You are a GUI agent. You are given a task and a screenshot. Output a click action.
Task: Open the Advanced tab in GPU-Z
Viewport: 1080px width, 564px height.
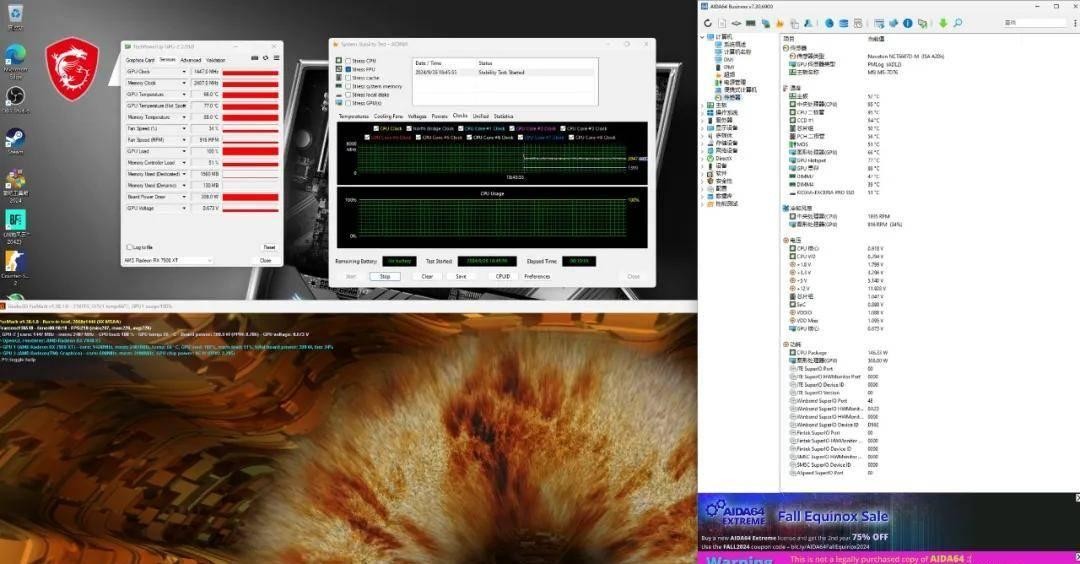pyautogui.click(x=191, y=61)
